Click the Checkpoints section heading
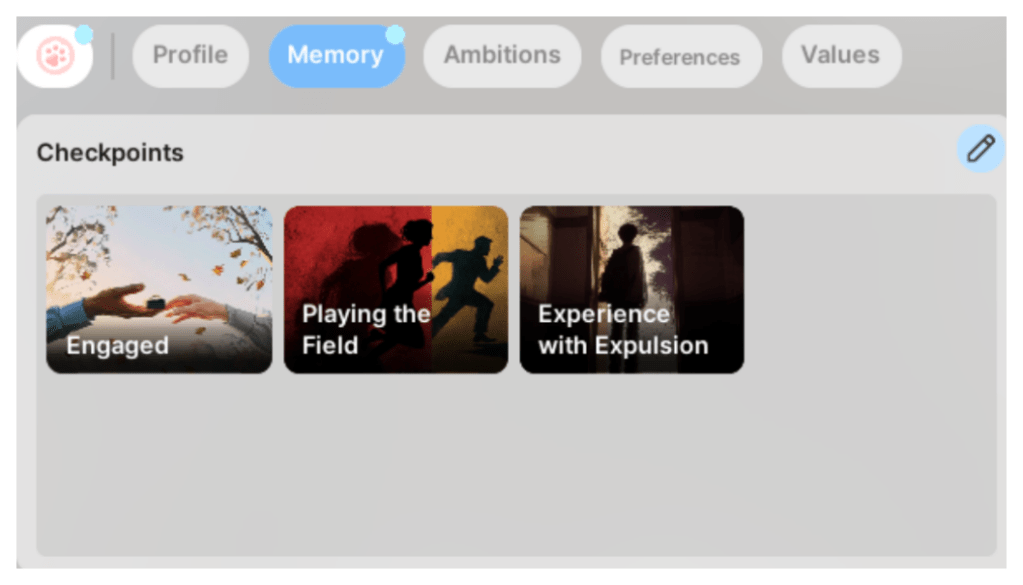Screen dimensions: 1023x585 coord(110,153)
